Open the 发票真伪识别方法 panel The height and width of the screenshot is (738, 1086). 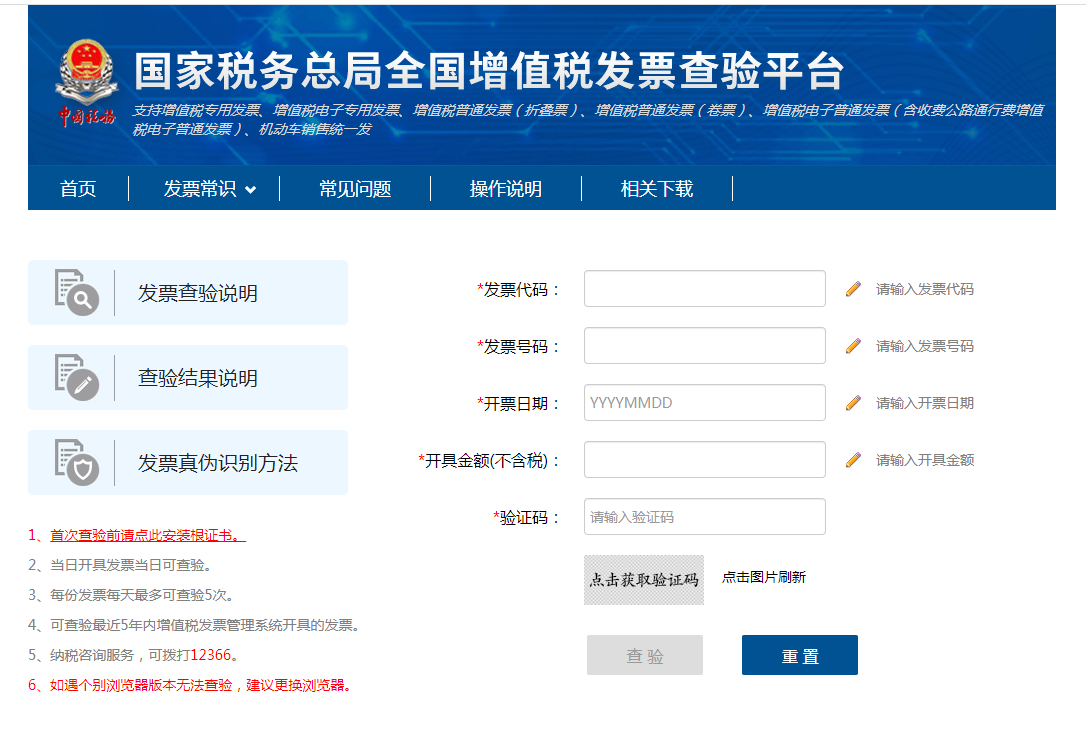tap(188, 462)
